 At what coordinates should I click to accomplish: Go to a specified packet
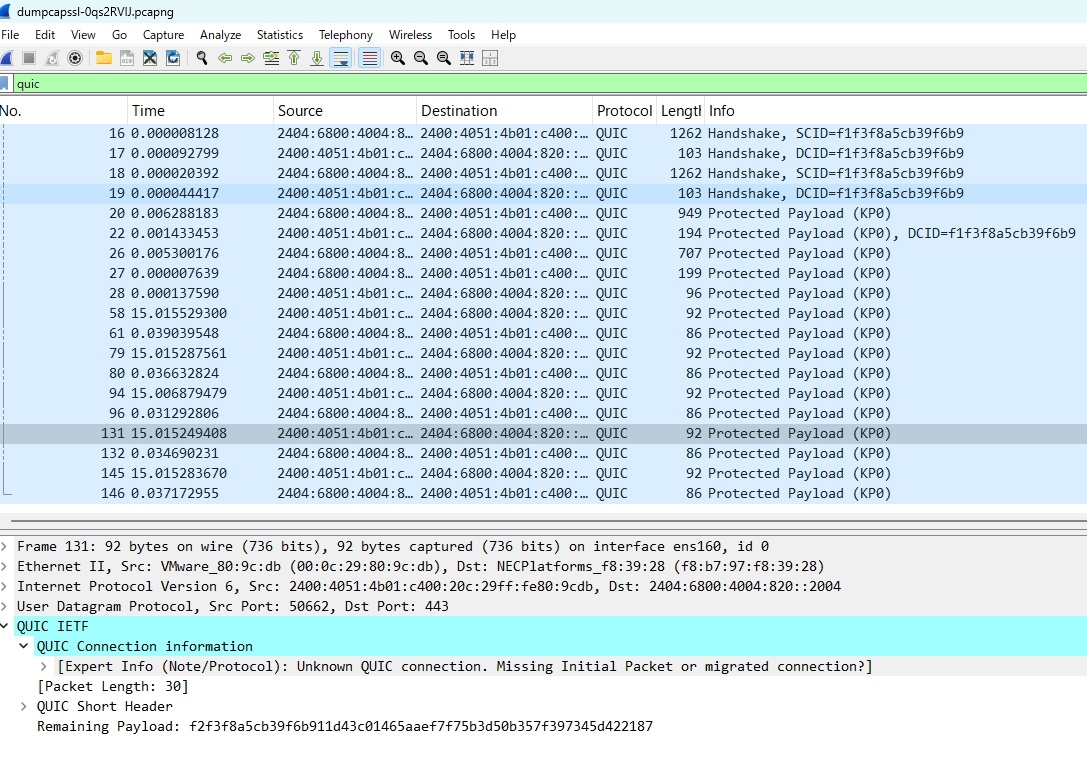pos(271,58)
